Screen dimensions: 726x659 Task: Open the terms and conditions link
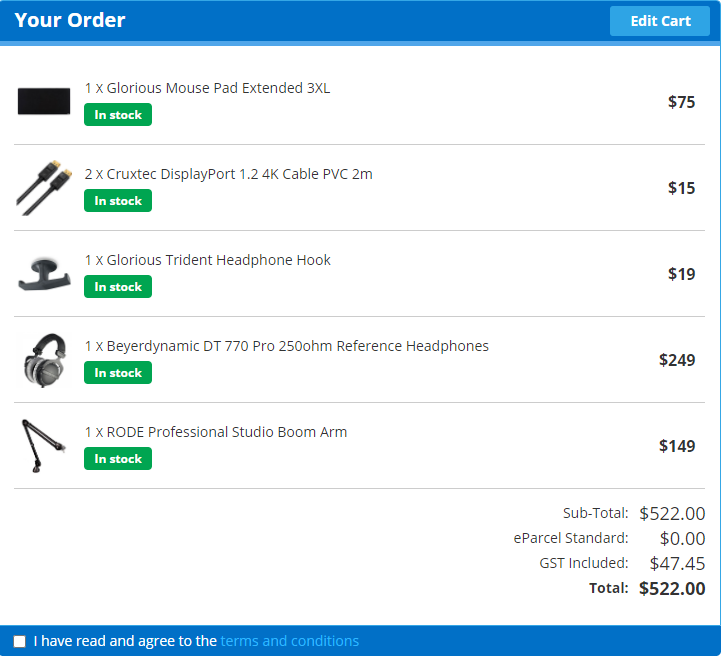[x=289, y=641]
